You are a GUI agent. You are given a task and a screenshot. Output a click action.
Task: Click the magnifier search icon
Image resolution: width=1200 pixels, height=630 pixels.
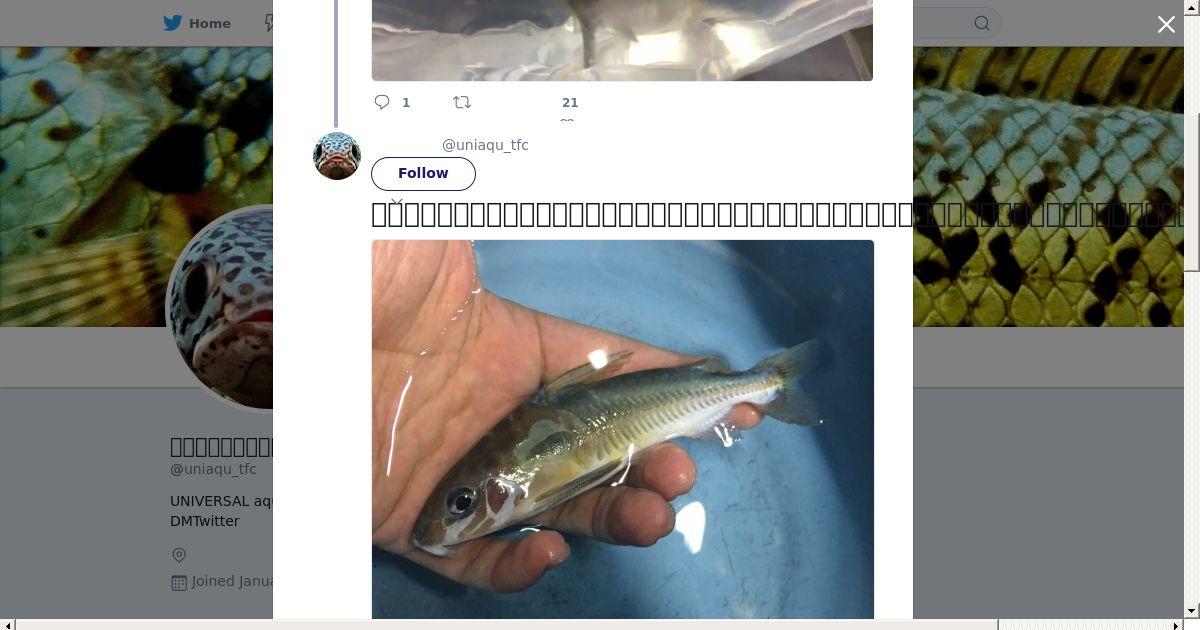[x=982, y=23]
